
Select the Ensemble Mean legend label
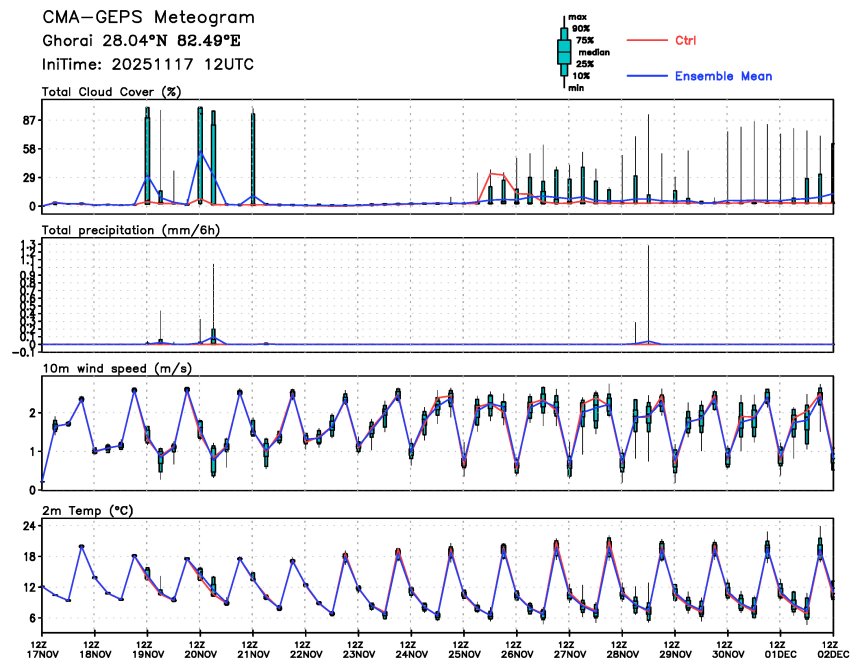coord(723,76)
